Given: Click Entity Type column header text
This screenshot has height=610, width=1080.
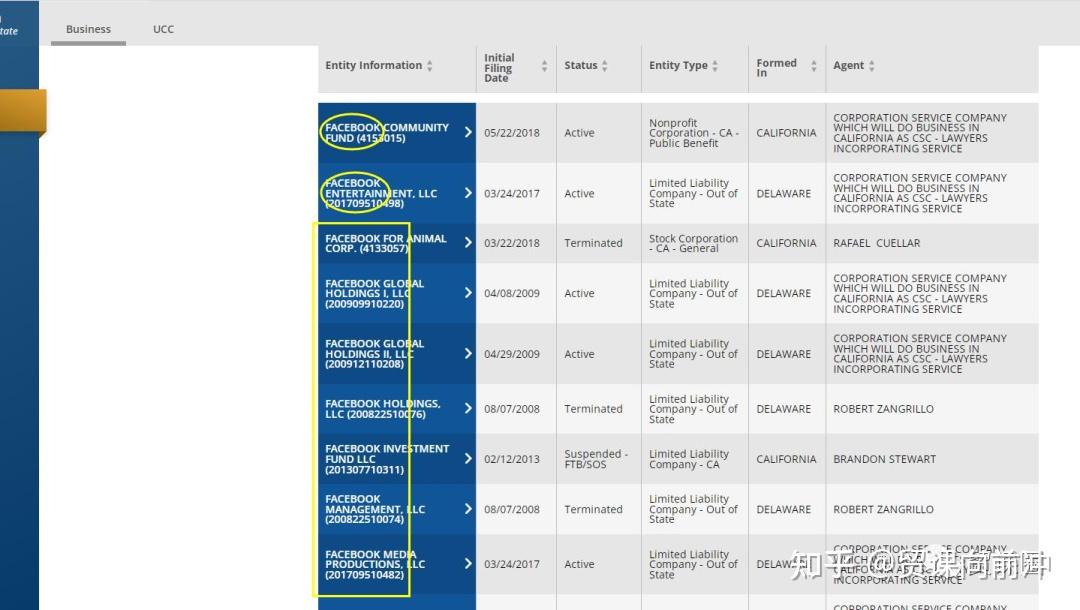Looking at the screenshot, I should (678, 65).
